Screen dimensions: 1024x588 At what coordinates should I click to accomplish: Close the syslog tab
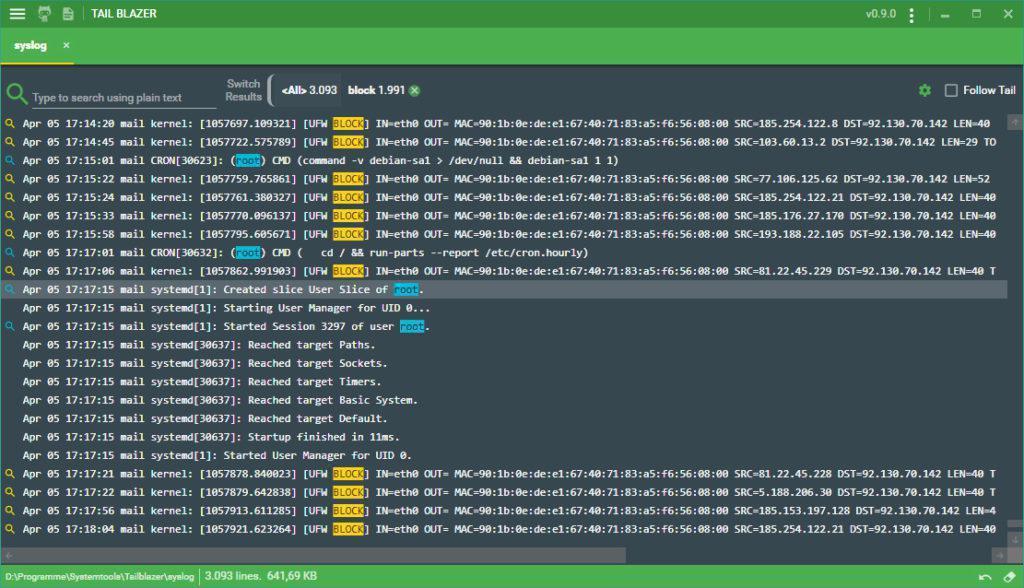[66, 45]
